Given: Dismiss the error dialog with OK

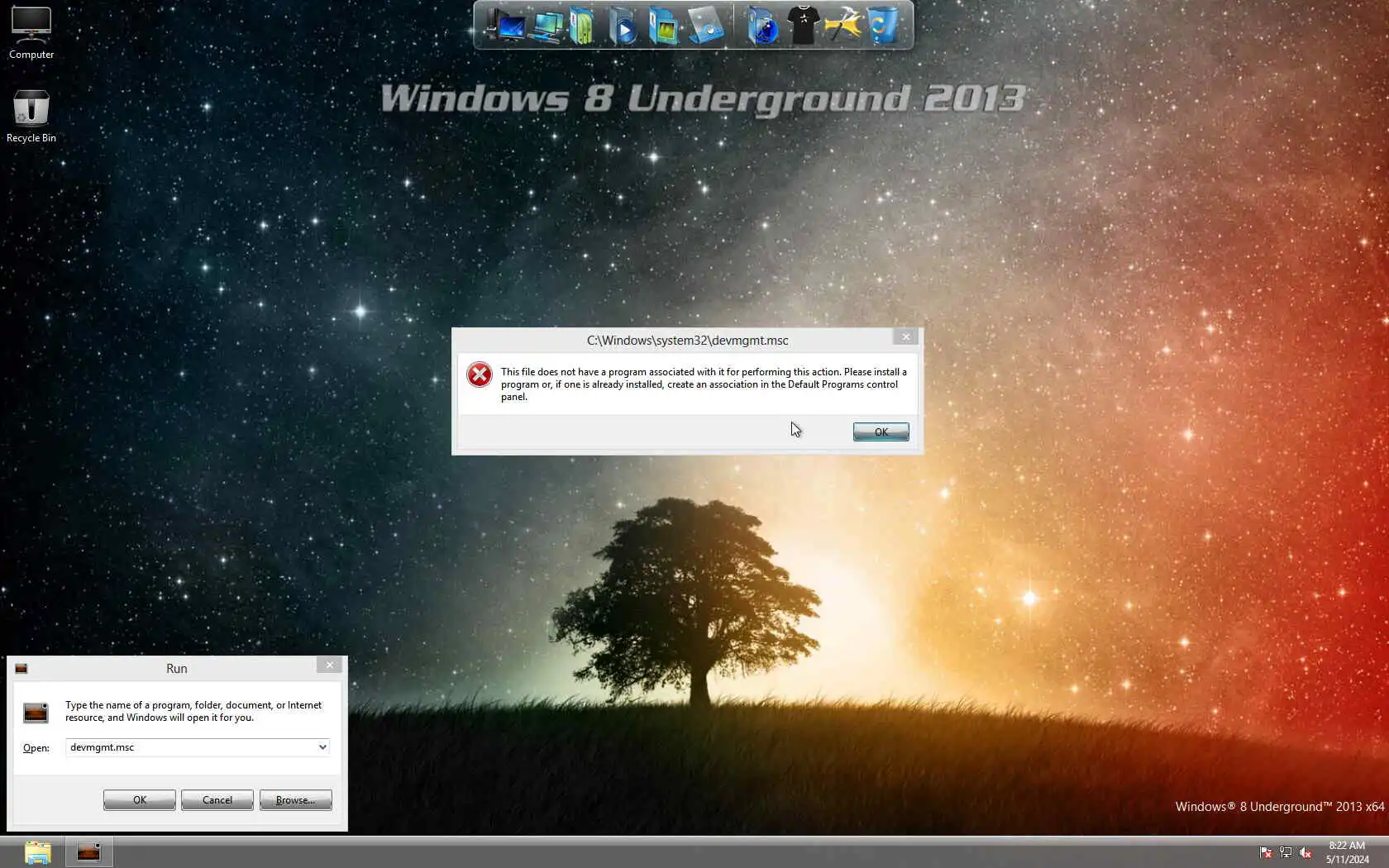Looking at the screenshot, I should pos(881,432).
